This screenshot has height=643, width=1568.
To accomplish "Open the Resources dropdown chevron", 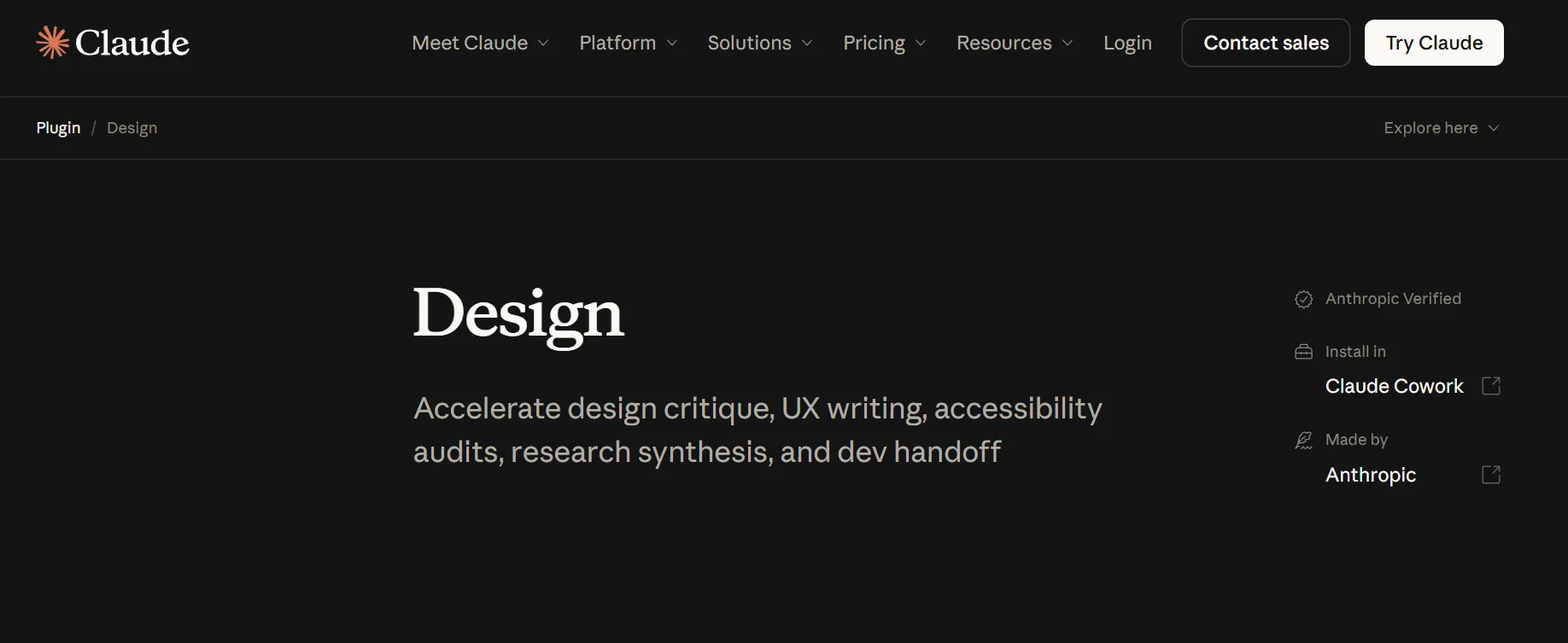I will (1068, 43).
